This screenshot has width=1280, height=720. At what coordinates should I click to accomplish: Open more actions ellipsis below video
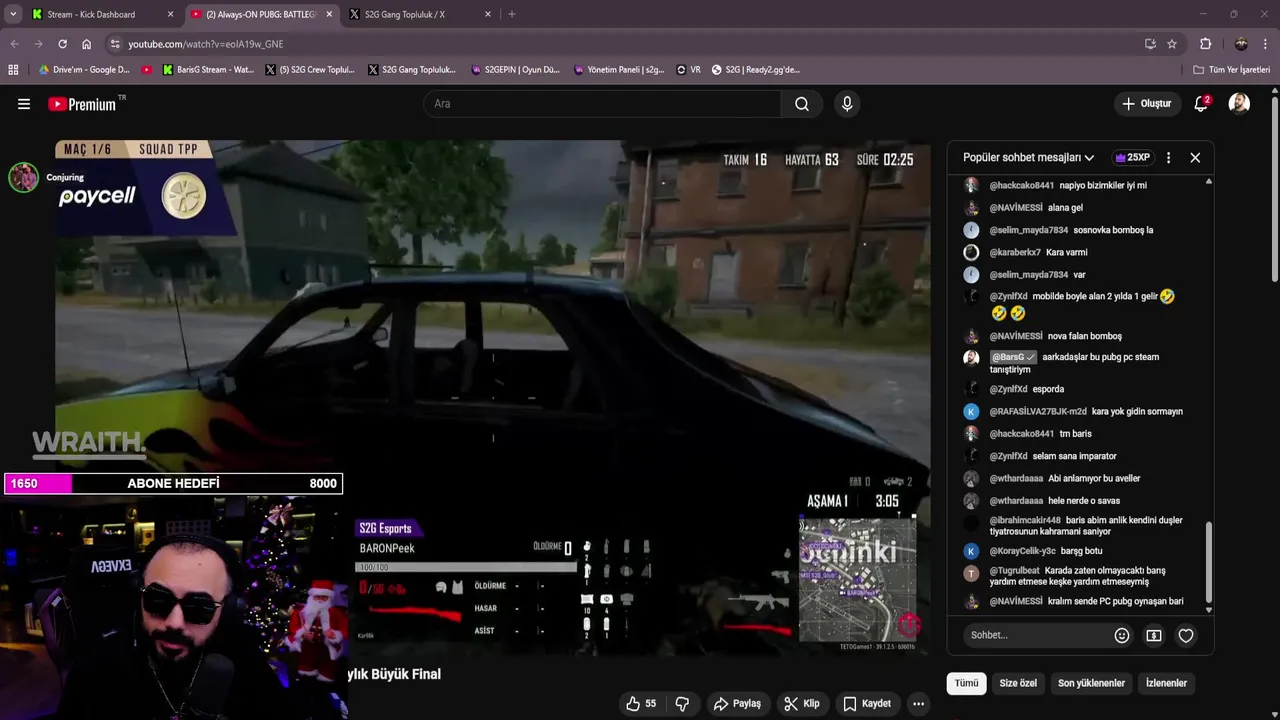tap(918, 704)
